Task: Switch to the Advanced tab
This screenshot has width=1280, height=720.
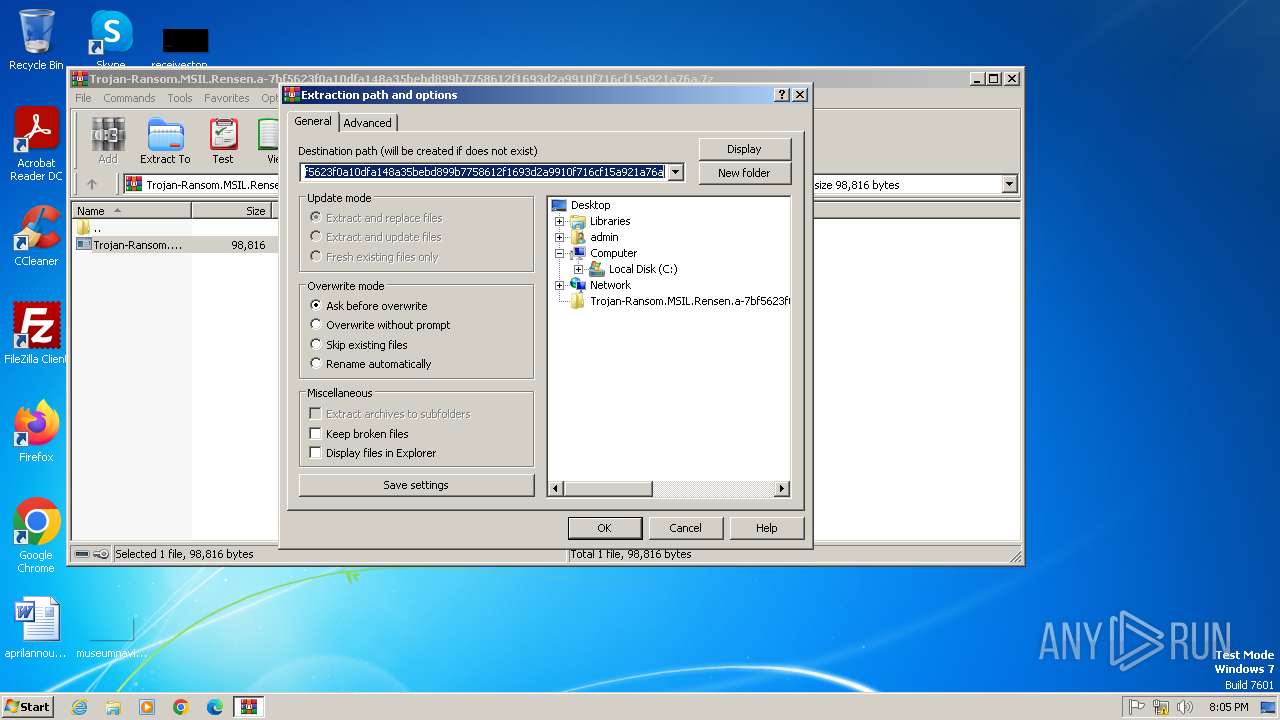Action: pyautogui.click(x=367, y=123)
